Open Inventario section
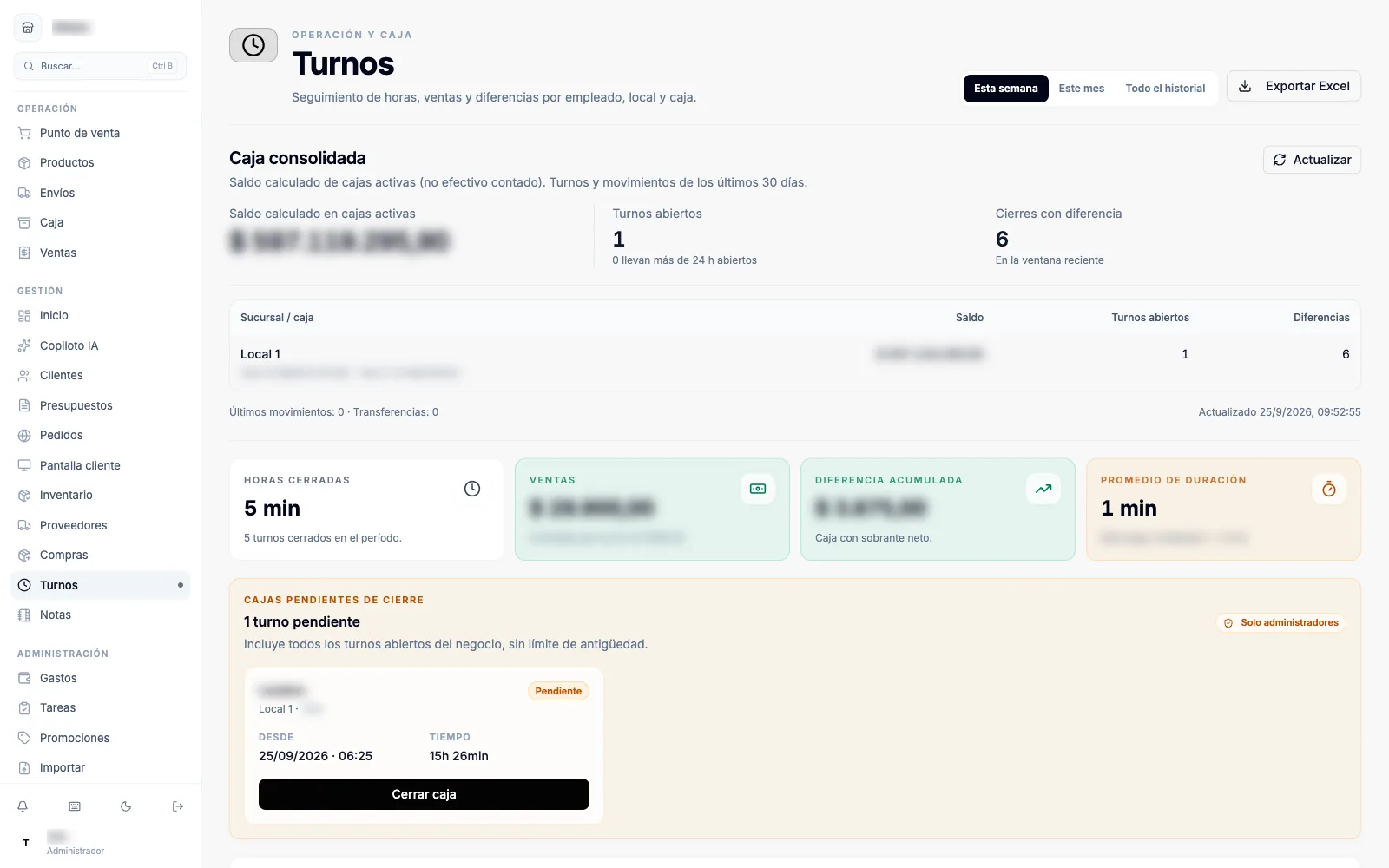 tap(101, 495)
